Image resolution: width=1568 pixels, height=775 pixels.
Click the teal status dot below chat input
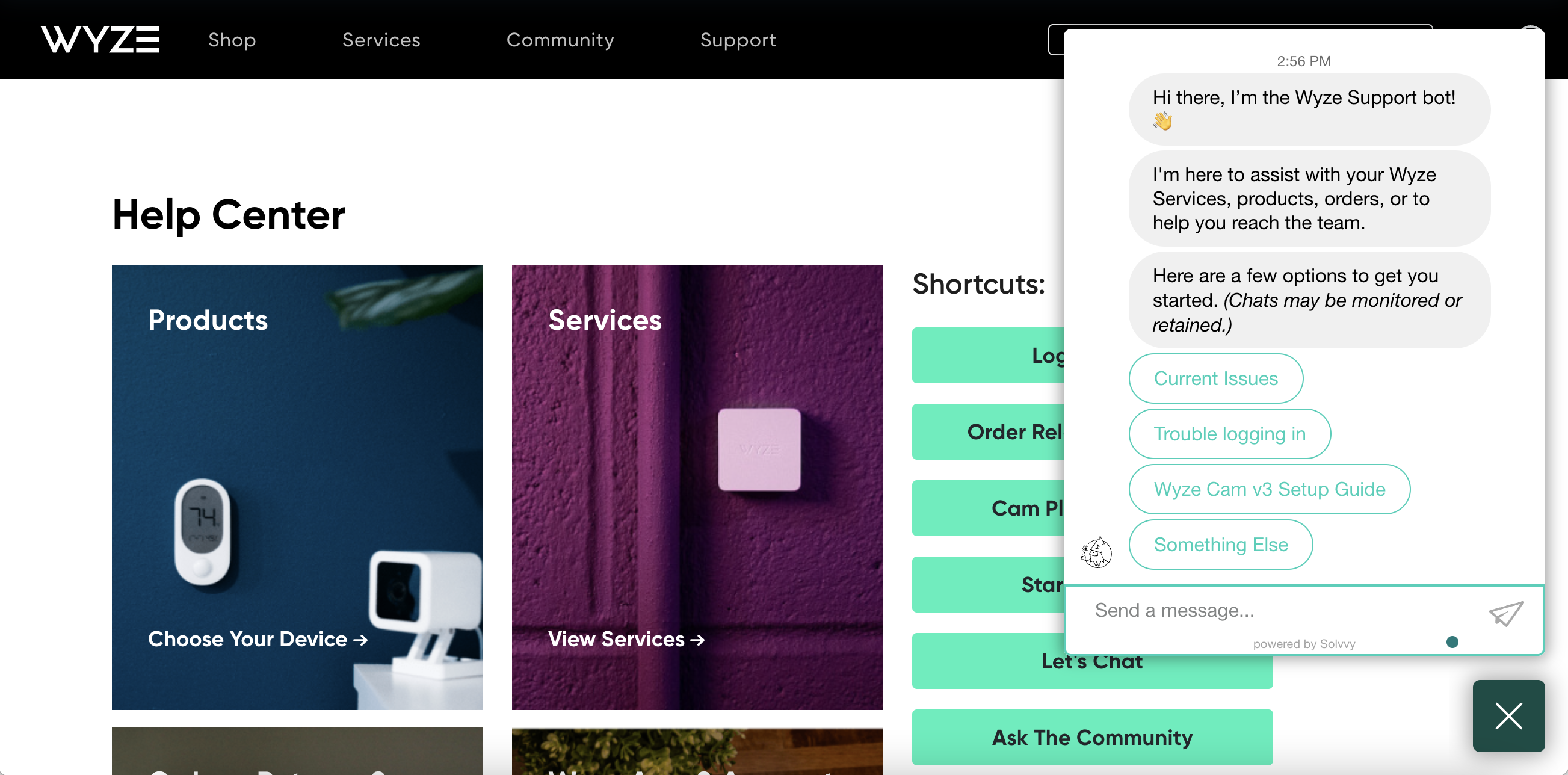(x=1454, y=641)
